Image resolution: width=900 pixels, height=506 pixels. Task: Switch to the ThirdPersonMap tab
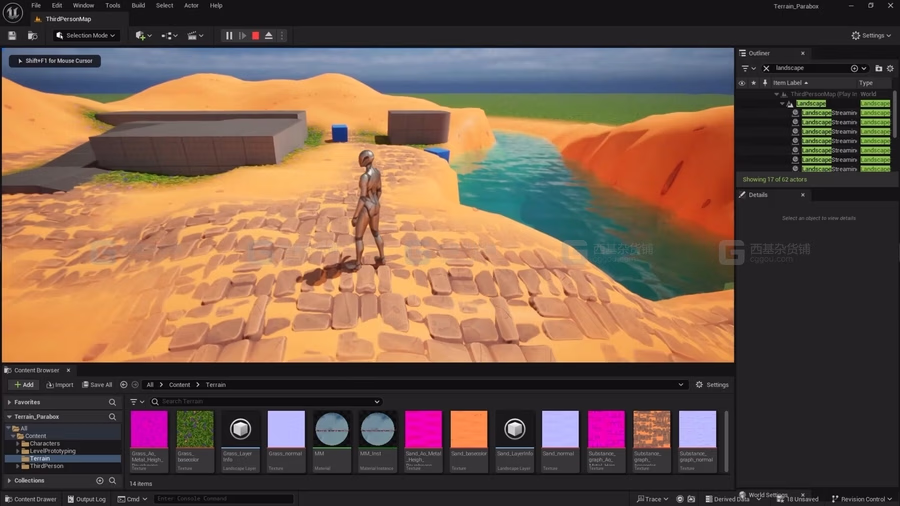[x=68, y=19]
